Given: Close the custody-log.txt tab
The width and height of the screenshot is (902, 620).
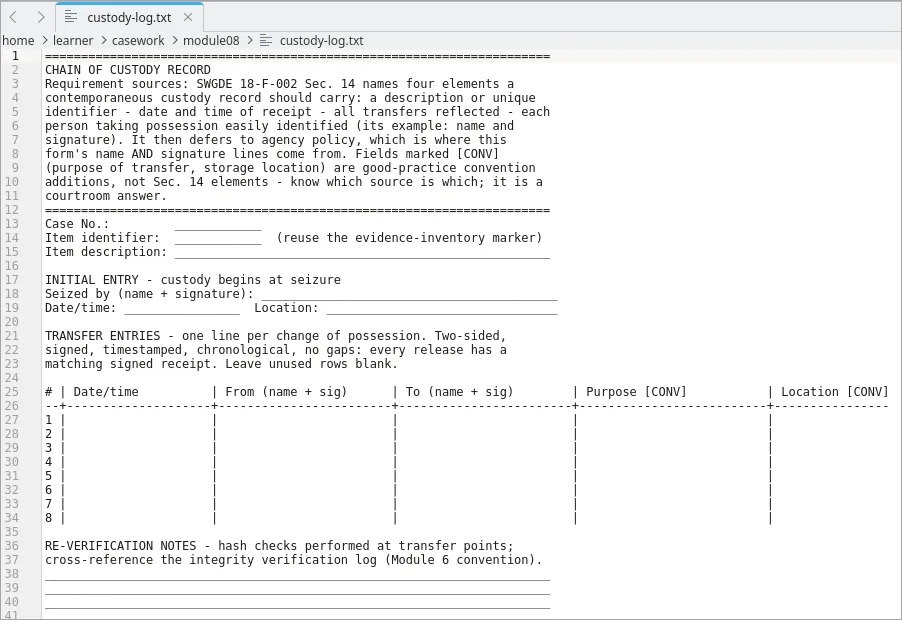Looking at the screenshot, I should pyautogui.click(x=188, y=17).
